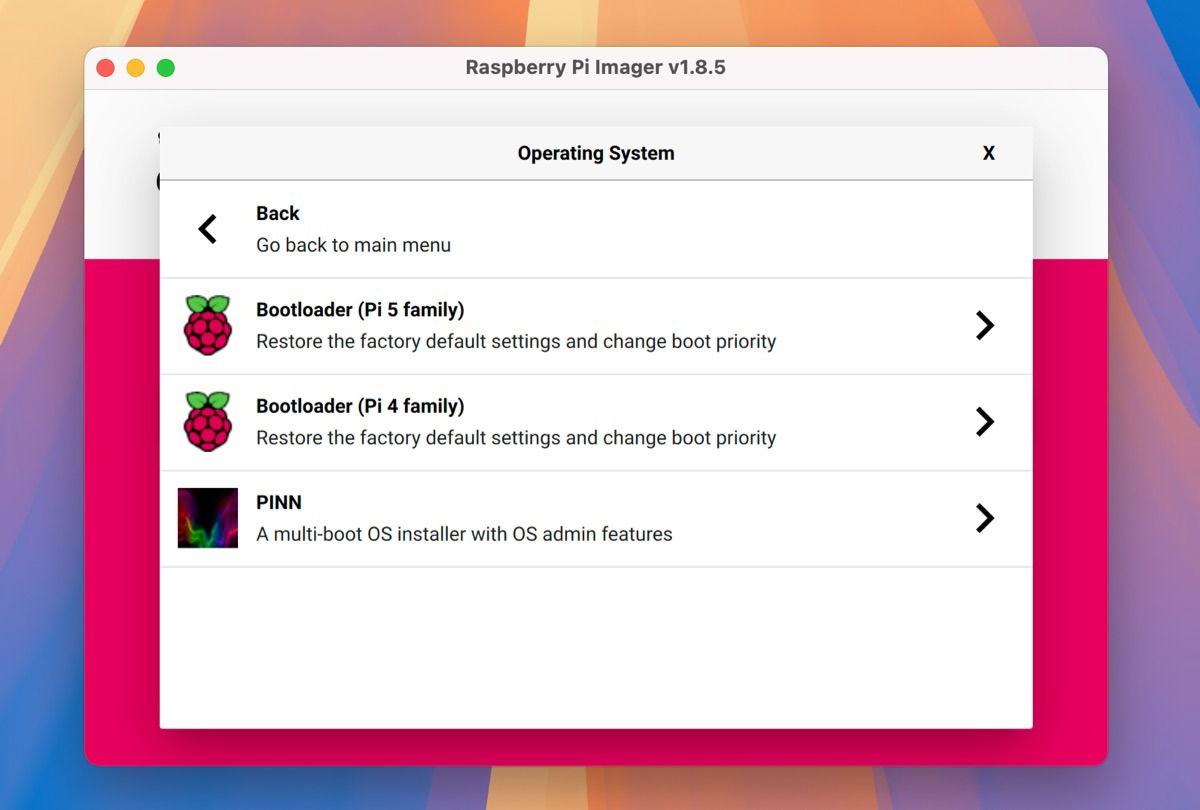Select "Bootloader (Pi 4 family)" title
This screenshot has height=810, width=1200.
tap(360, 406)
